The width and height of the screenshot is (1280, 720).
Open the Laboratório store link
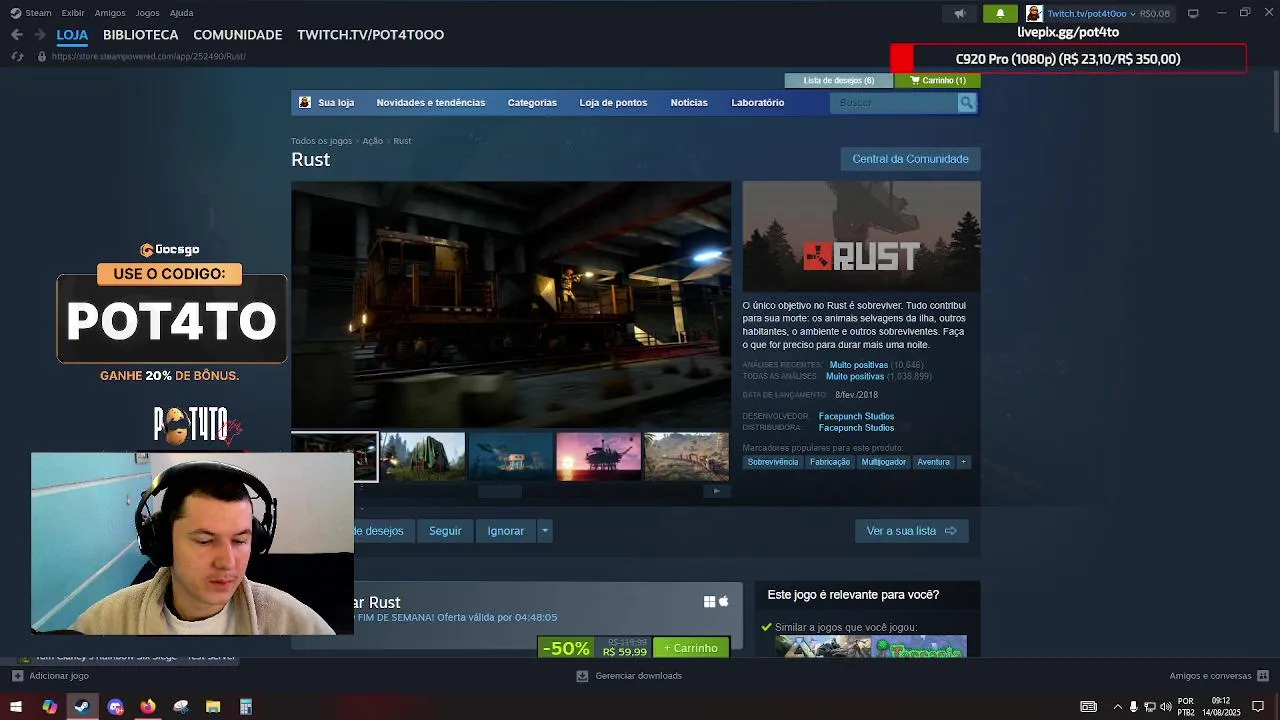point(758,102)
